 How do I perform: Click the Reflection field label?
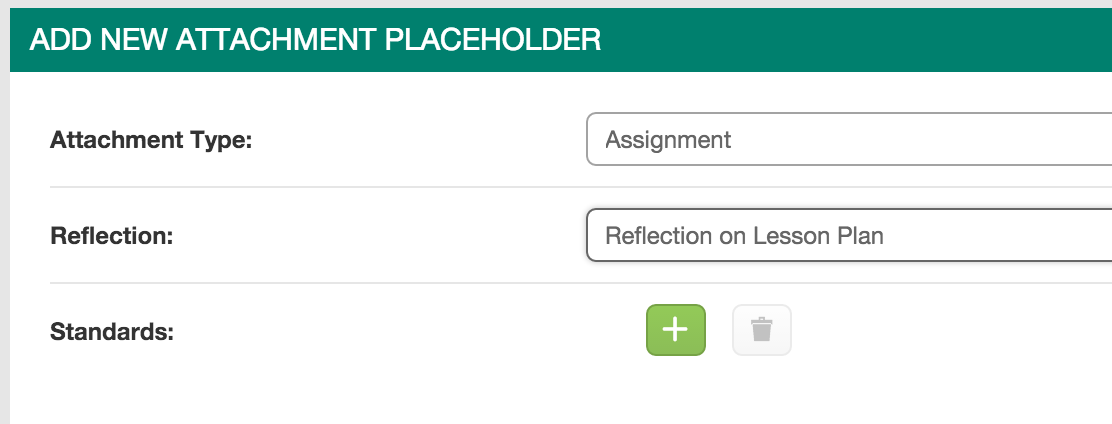point(111,235)
